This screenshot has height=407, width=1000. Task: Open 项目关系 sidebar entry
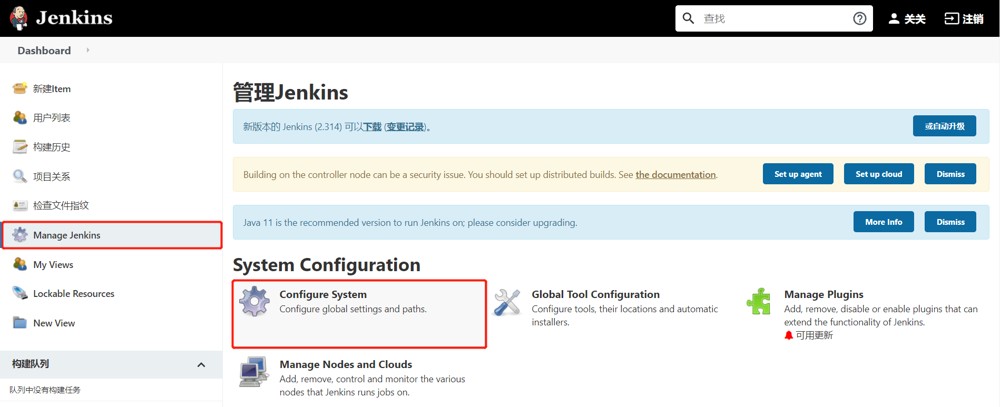(x=52, y=177)
